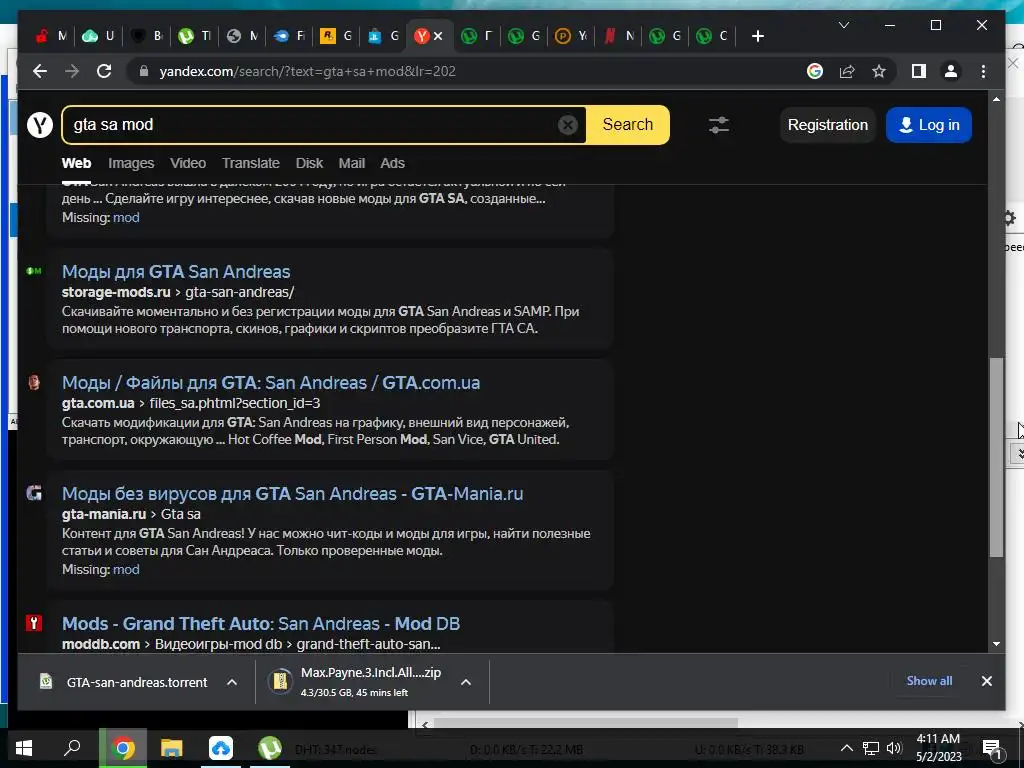Click the Mod DB red favicon
This screenshot has width=1024, height=768.
(x=34, y=623)
